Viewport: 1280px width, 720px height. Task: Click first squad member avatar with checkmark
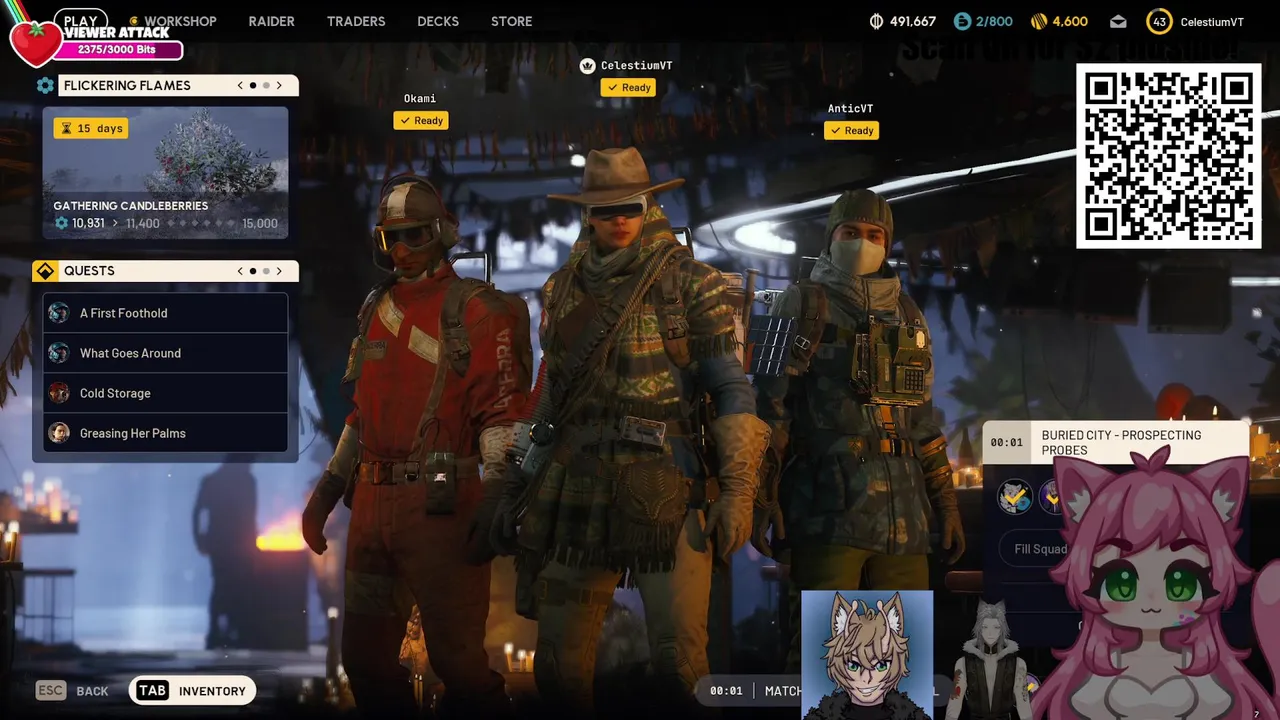point(1014,497)
